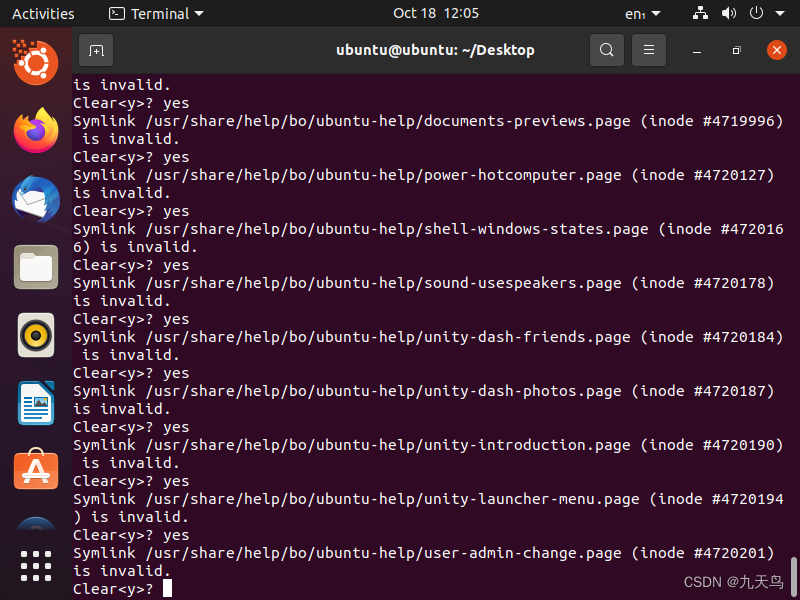Click the terminal title ubuntu@ubuntu: ~/Desktop
This screenshot has height=600, width=800.
pos(435,50)
